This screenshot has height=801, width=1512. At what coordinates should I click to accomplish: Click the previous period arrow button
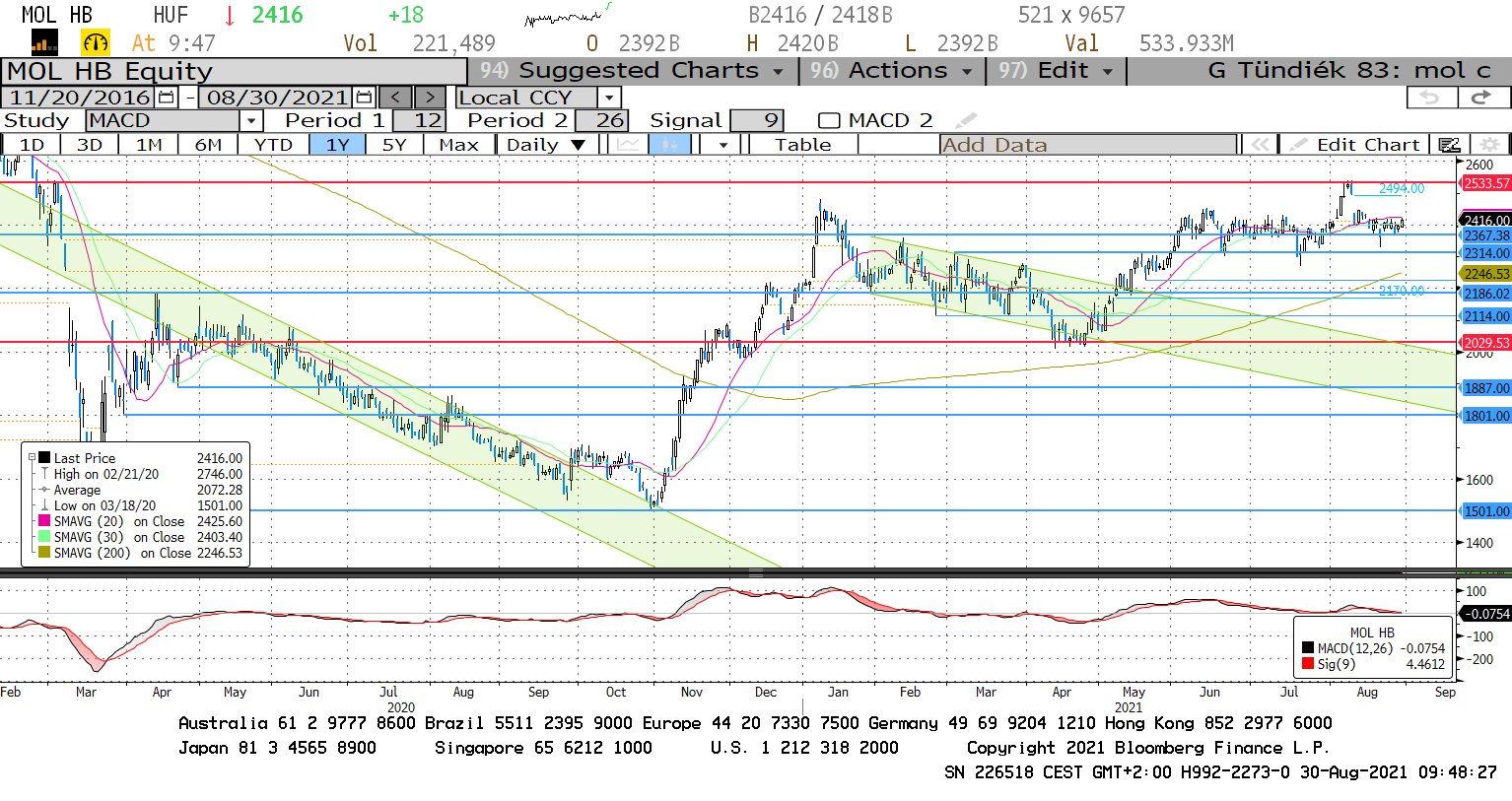395,98
